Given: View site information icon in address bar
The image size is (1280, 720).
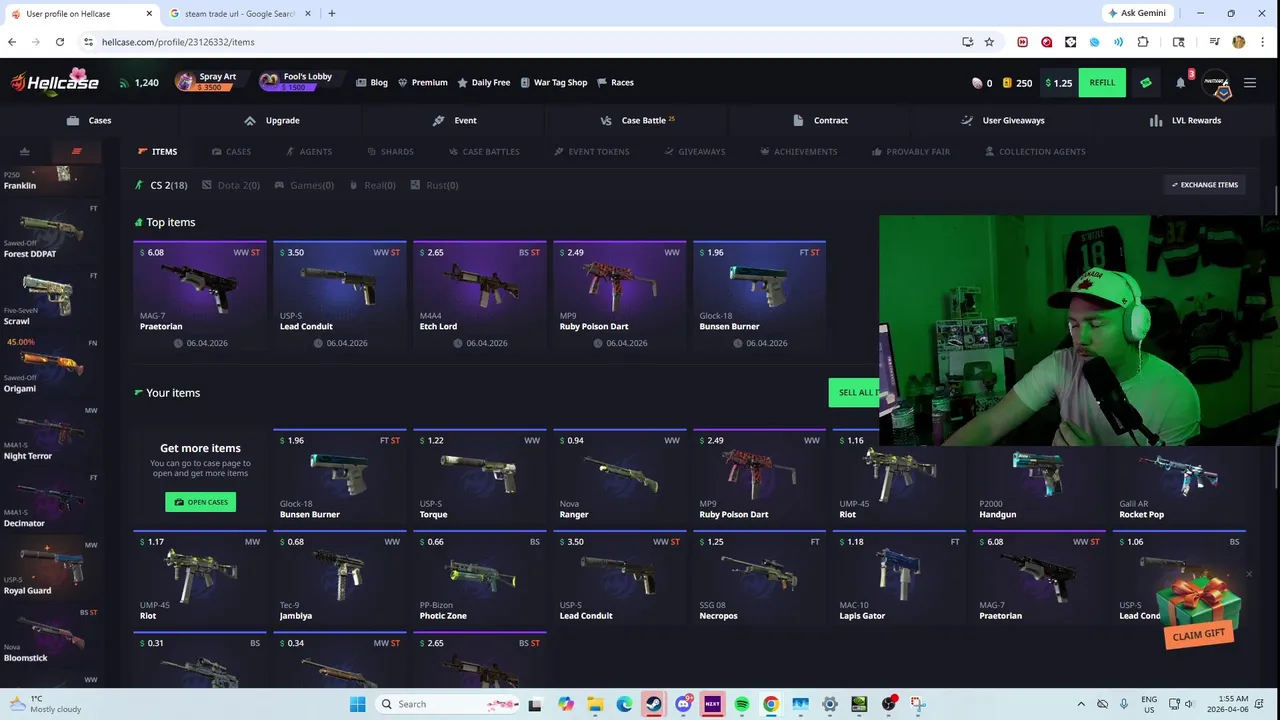Looking at the screenshot, I should [x=88, y=42].
